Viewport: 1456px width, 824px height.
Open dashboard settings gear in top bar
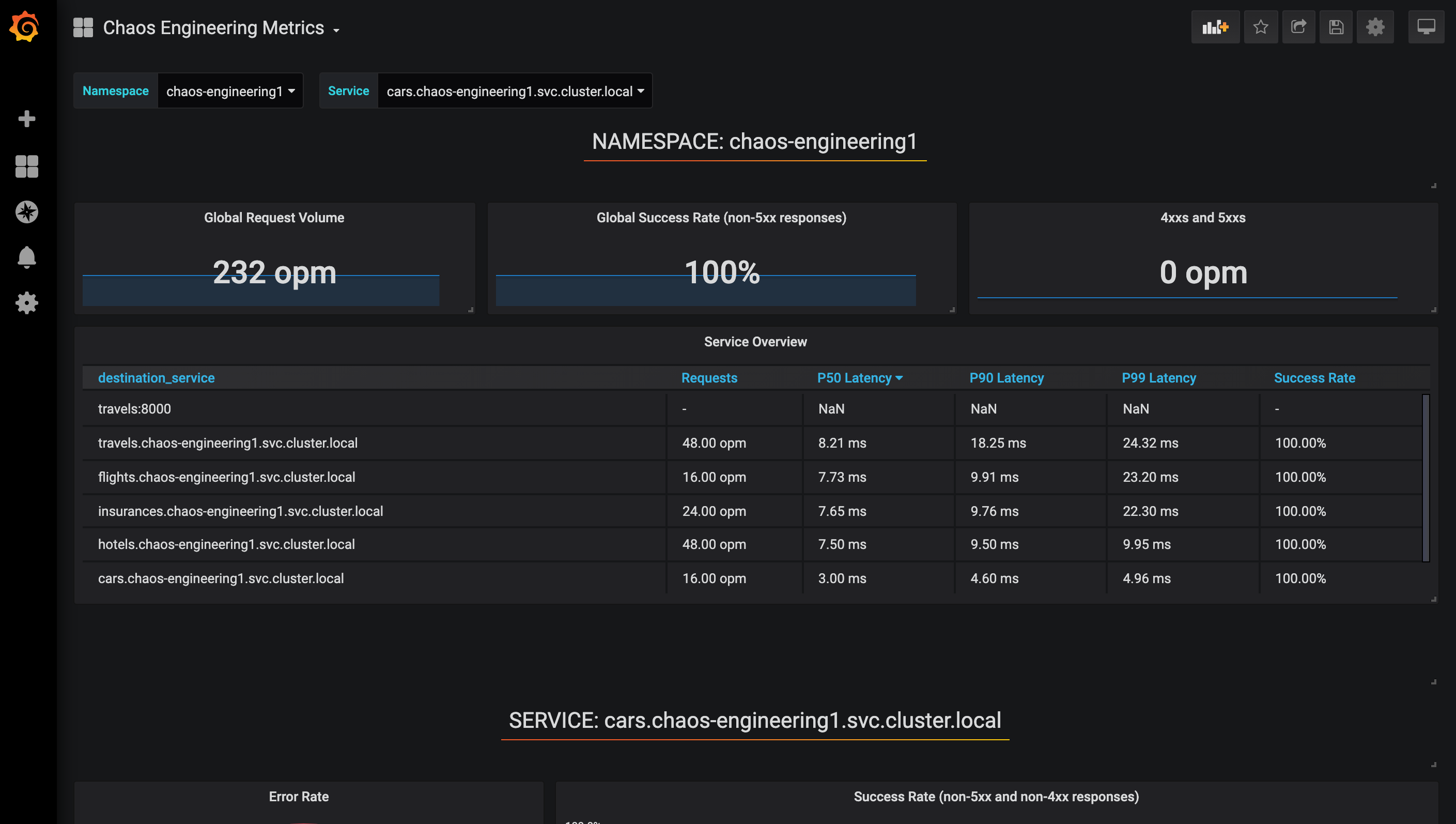coord(1375,26)
